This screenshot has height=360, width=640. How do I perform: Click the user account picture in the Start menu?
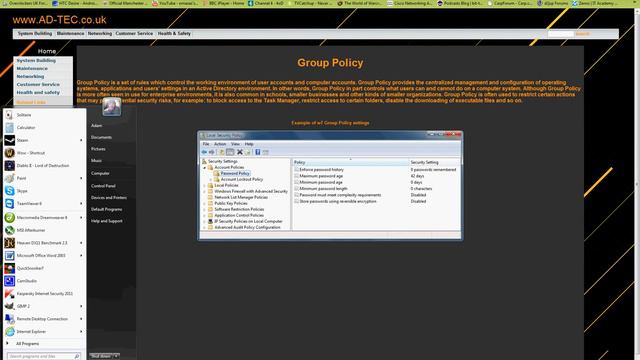point(111,107)
